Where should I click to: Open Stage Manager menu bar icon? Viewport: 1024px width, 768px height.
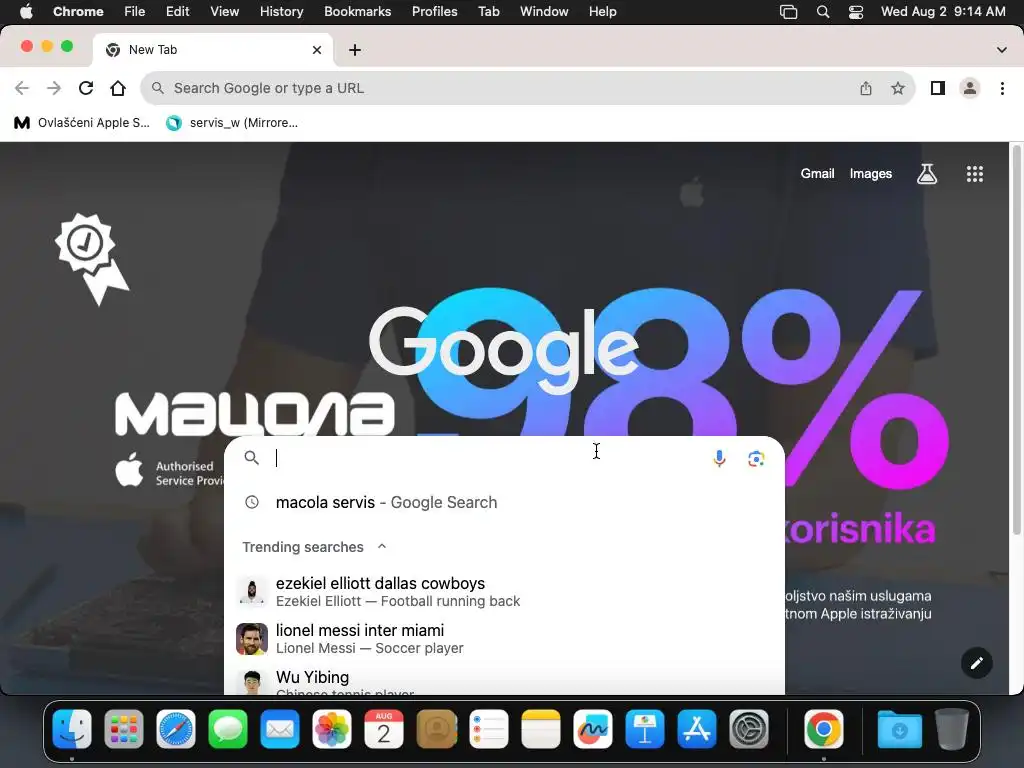pyautogui.click(x=788, y=12)
